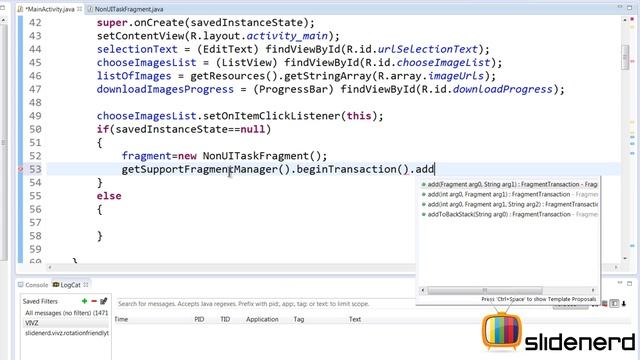Click the PID column header
Screen dimensions: 640x360
[x=199, y=319]
